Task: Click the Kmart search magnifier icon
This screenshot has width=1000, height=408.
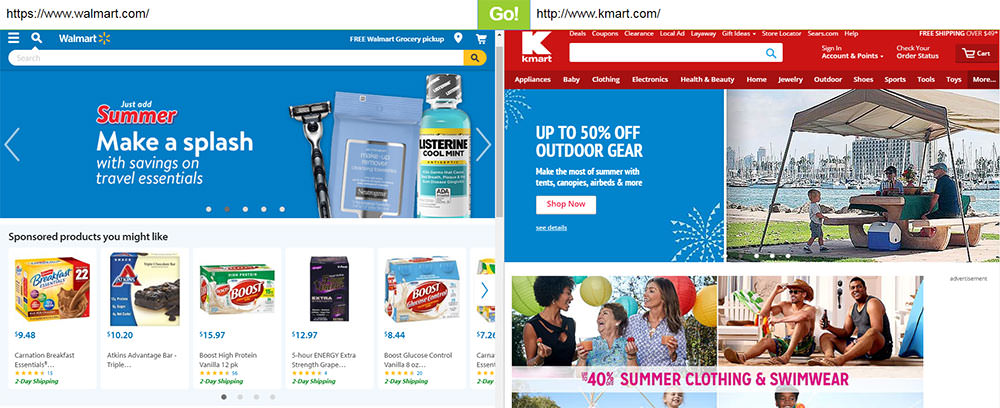Action: tap(771, 54)
